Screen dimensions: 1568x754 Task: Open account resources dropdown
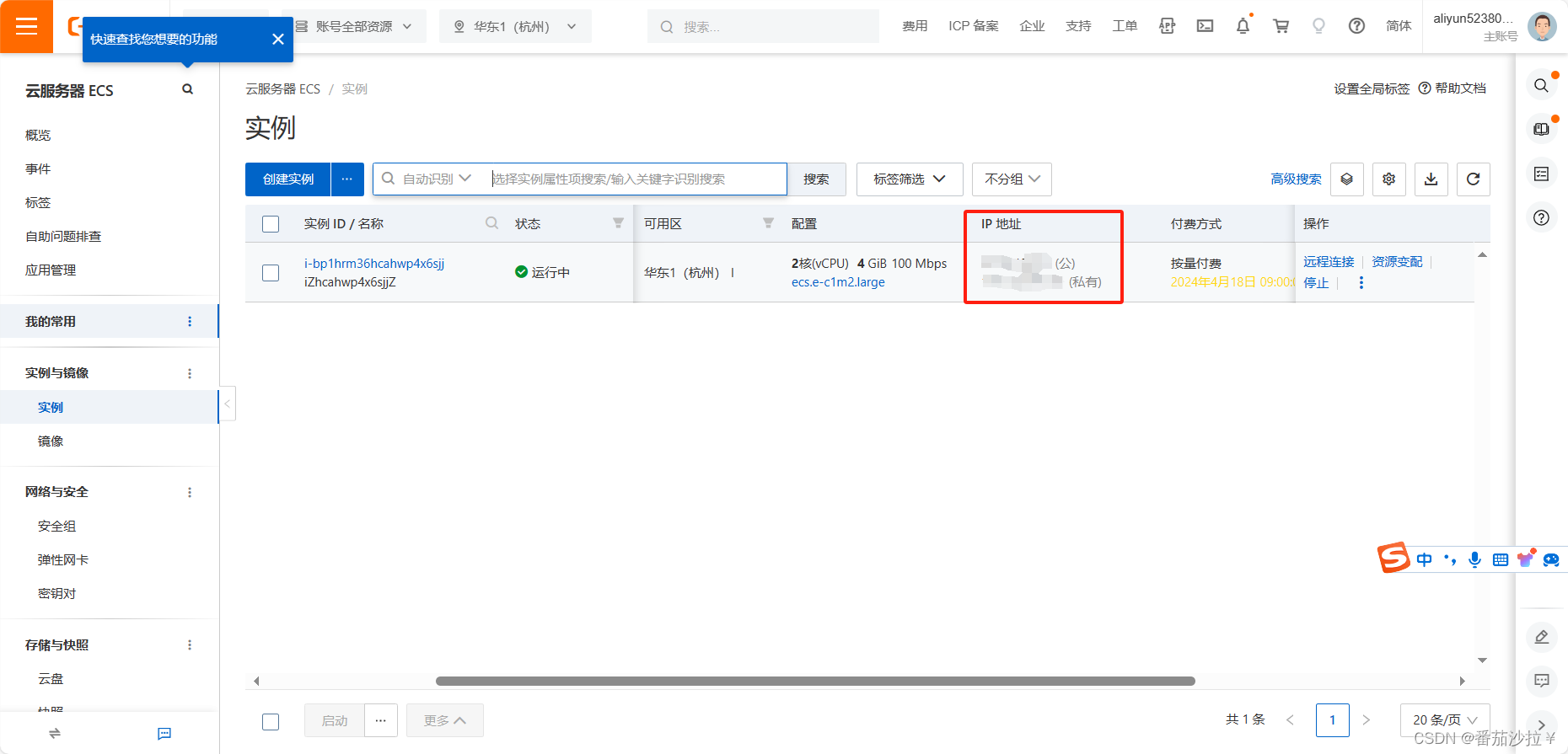354,26
